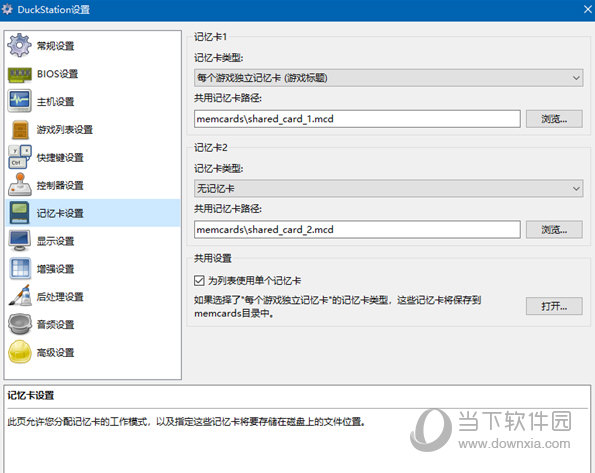
Task: Switch to 游戏列表设置 page label
Action: [65, 129]
